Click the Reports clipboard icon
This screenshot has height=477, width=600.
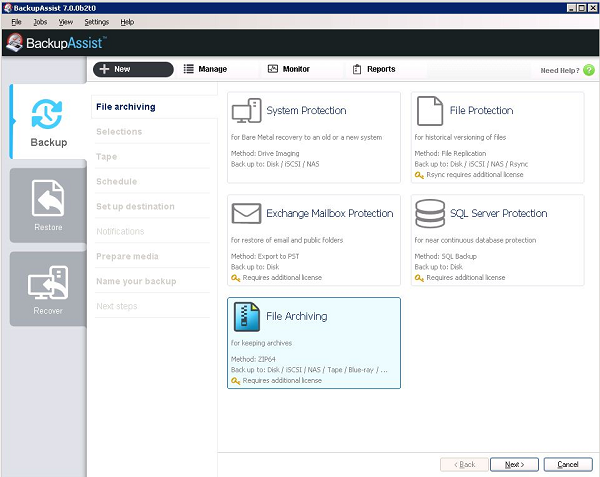[x=357, y=69]
